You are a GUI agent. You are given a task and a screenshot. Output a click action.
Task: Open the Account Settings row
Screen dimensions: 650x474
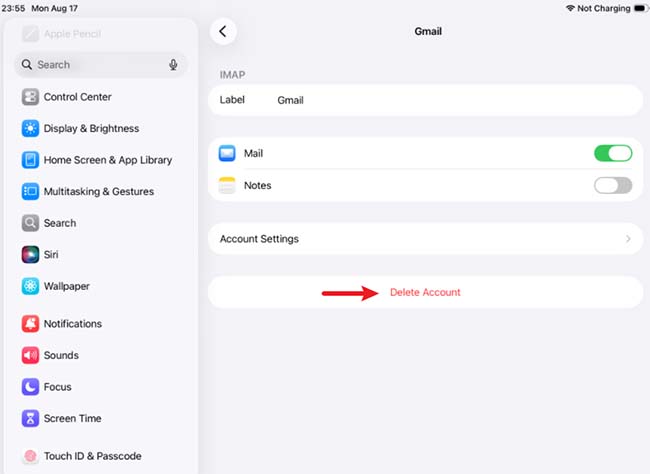click(425, 239)
